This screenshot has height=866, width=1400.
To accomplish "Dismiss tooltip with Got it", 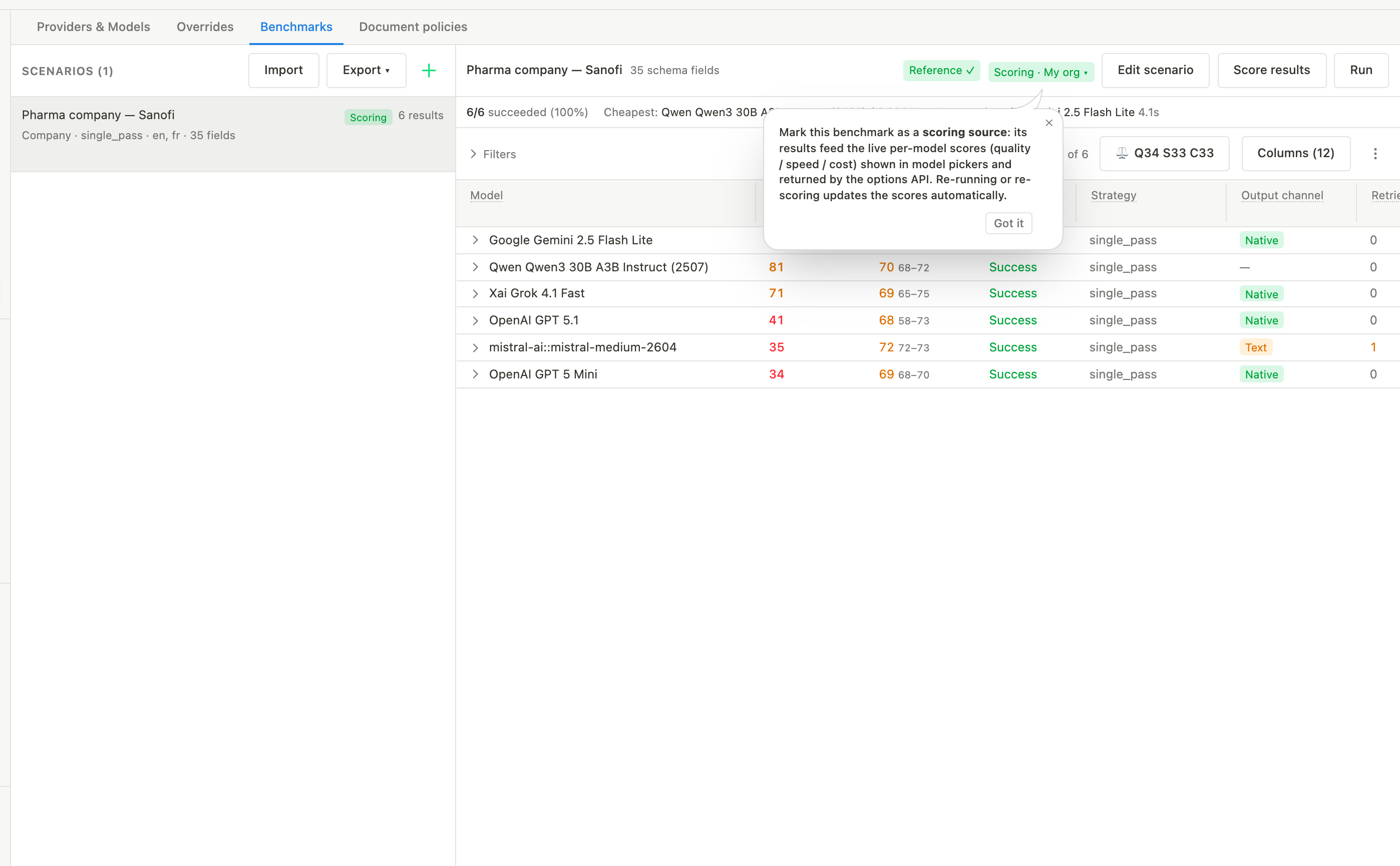I will (x=1008, y=223).
